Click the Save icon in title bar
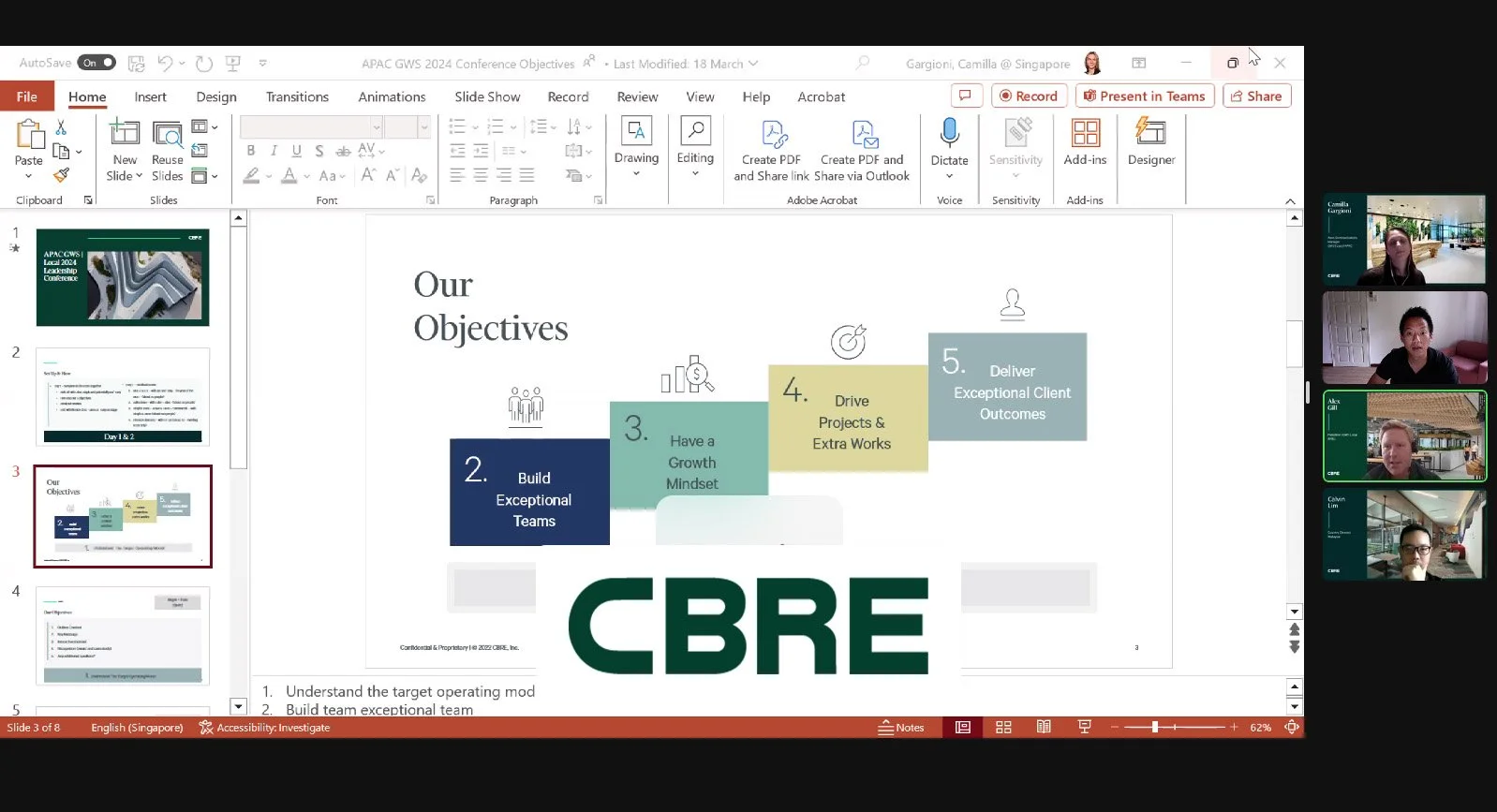The width and height of the screenshot is (1497, 812). tap(137, 64)
